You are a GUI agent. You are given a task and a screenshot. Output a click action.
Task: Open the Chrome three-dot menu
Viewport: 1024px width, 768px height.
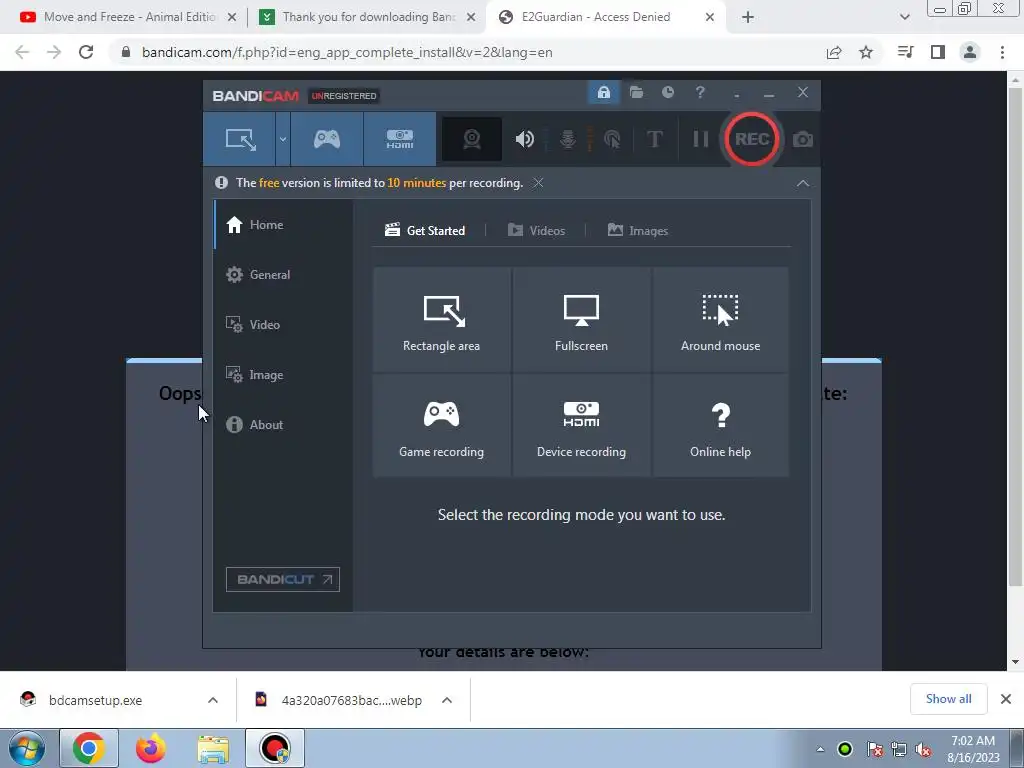click(x=1002, y=52)
